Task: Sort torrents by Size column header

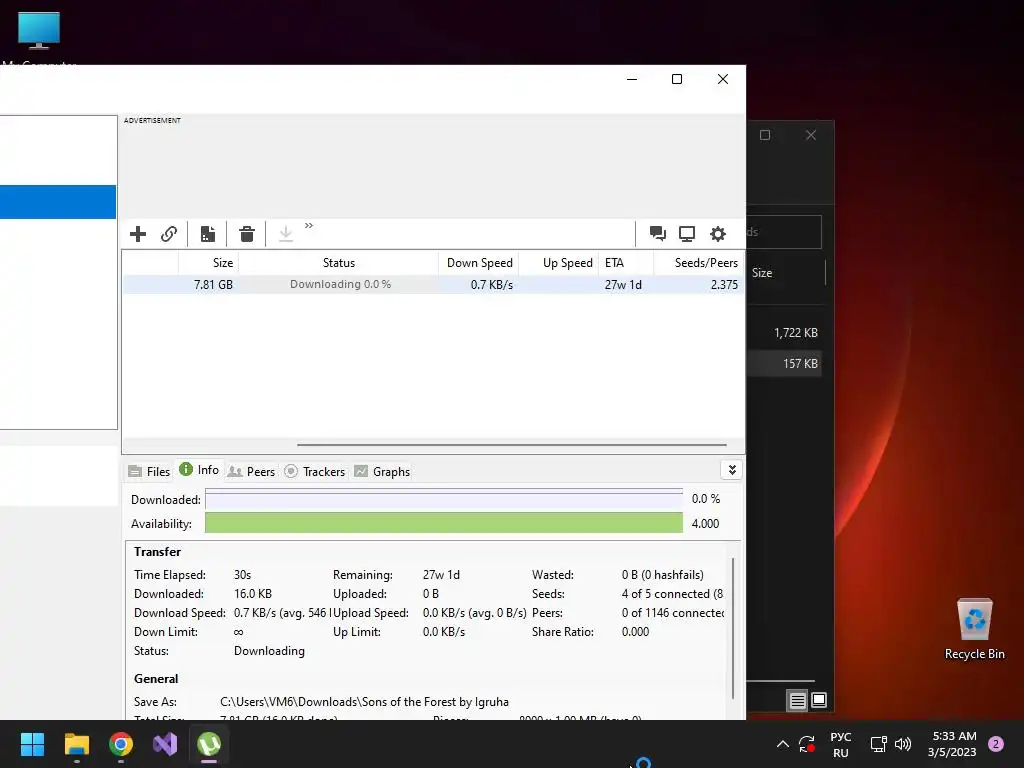Action: point(208,263)
